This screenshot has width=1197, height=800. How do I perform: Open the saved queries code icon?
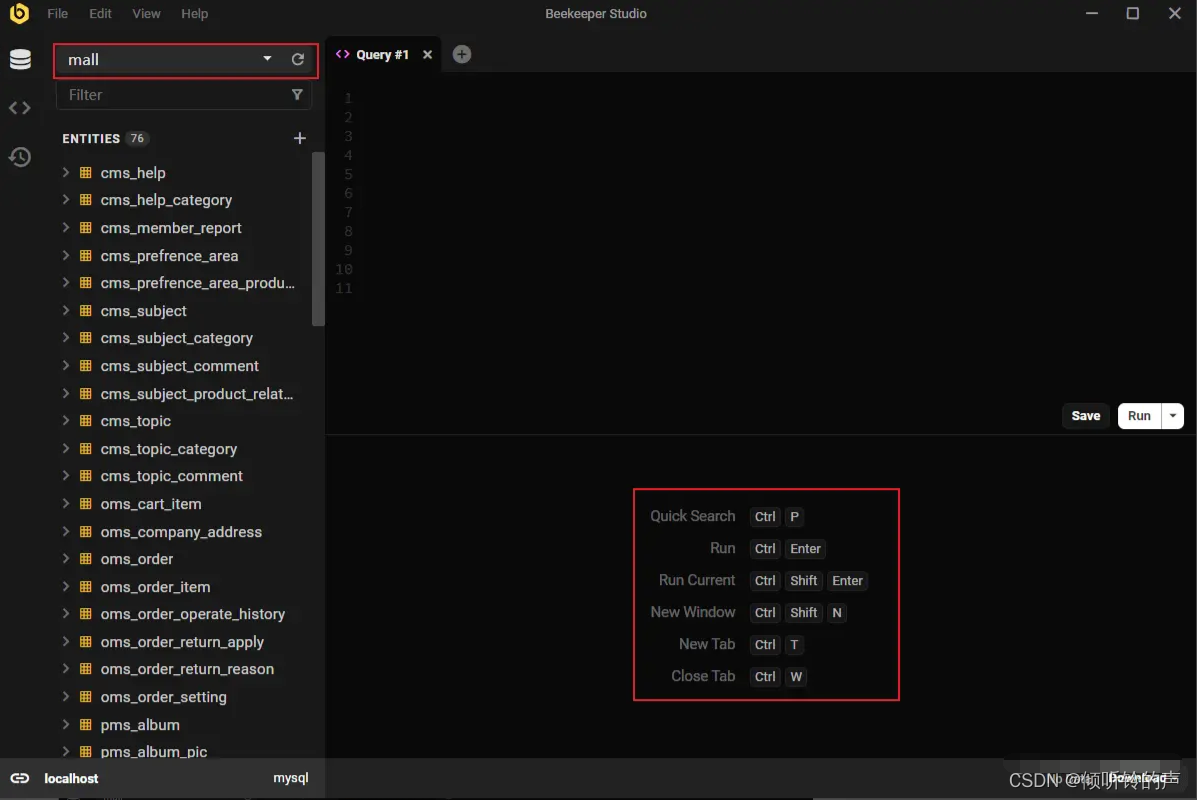pos(20,108)
